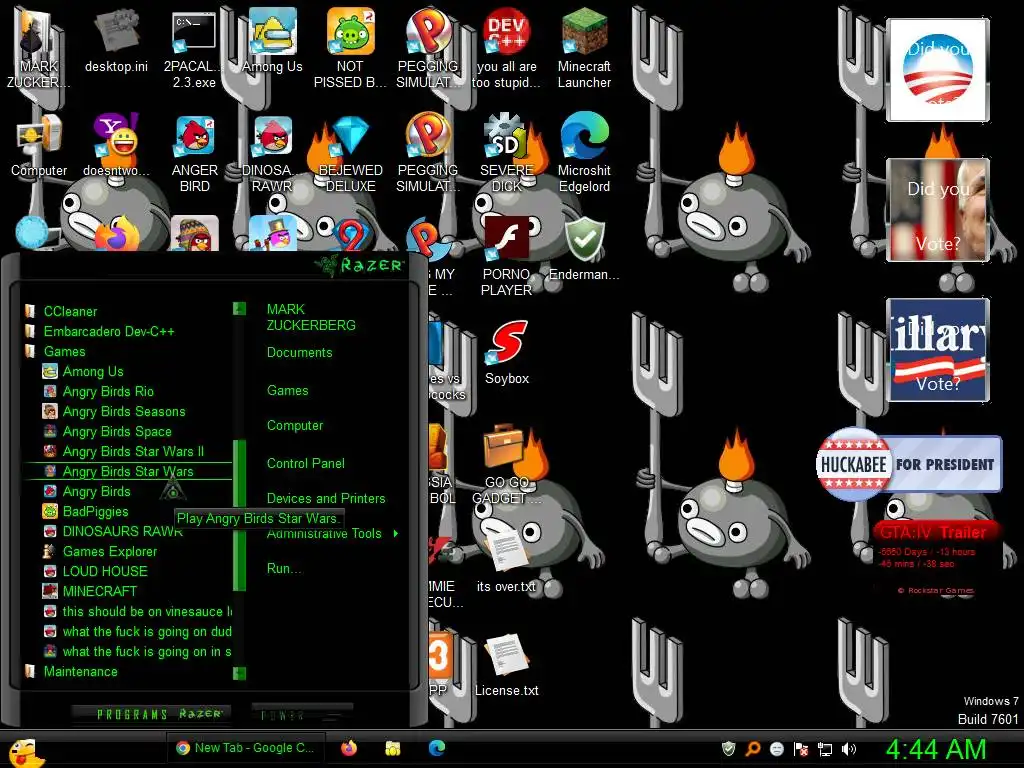Launch Angry Birds Star Wars II entry
Image resolution: width=1024 pixels, height=768 pixels.
[133, 452]
